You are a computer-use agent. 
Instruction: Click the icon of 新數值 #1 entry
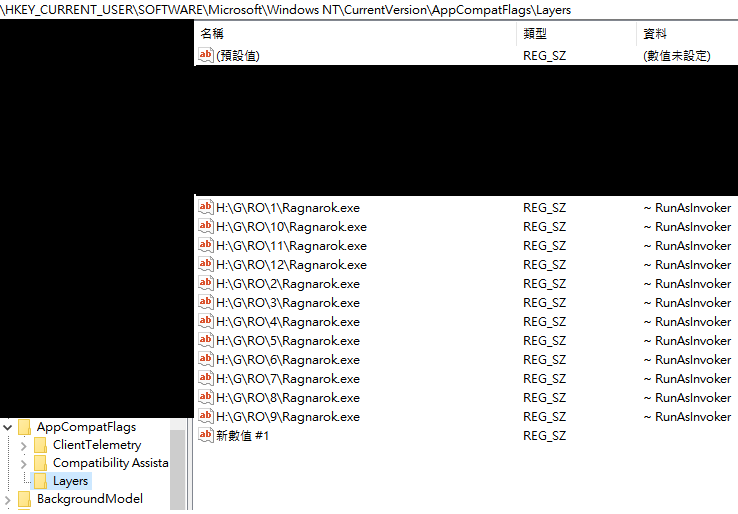pos(206,435)
